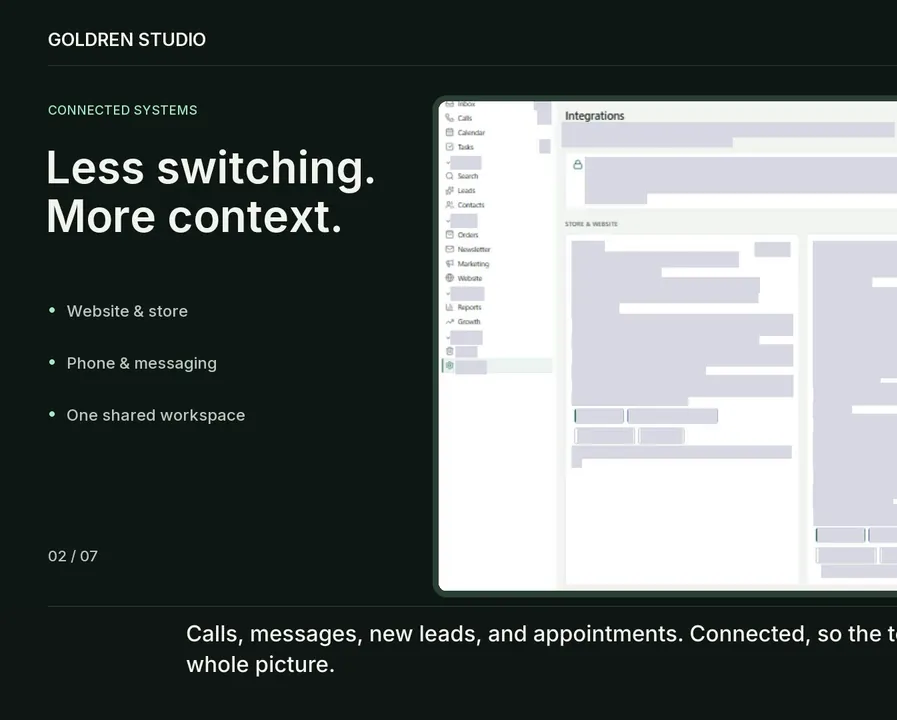Viewport: 897px width, 720px height.
Task: Click the GOLDREN STUDIO logo text
Action: [127, 39]
